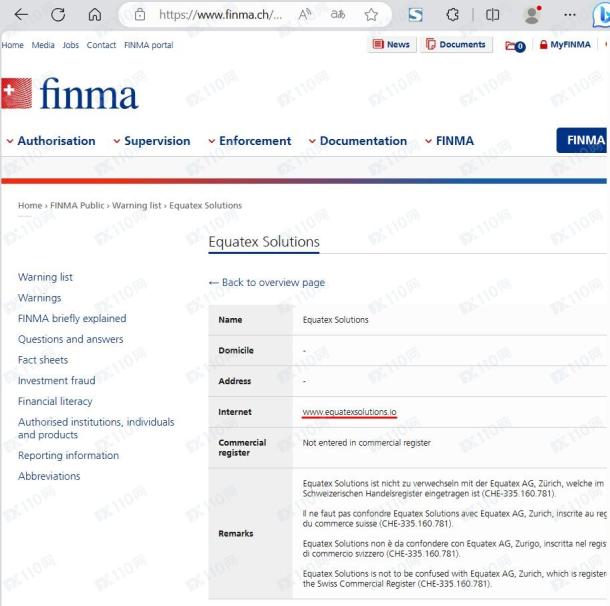The image size is (610, 606).
Task: Click Equatex Solutions in the breadcrumb
Action: click(205, 205)
